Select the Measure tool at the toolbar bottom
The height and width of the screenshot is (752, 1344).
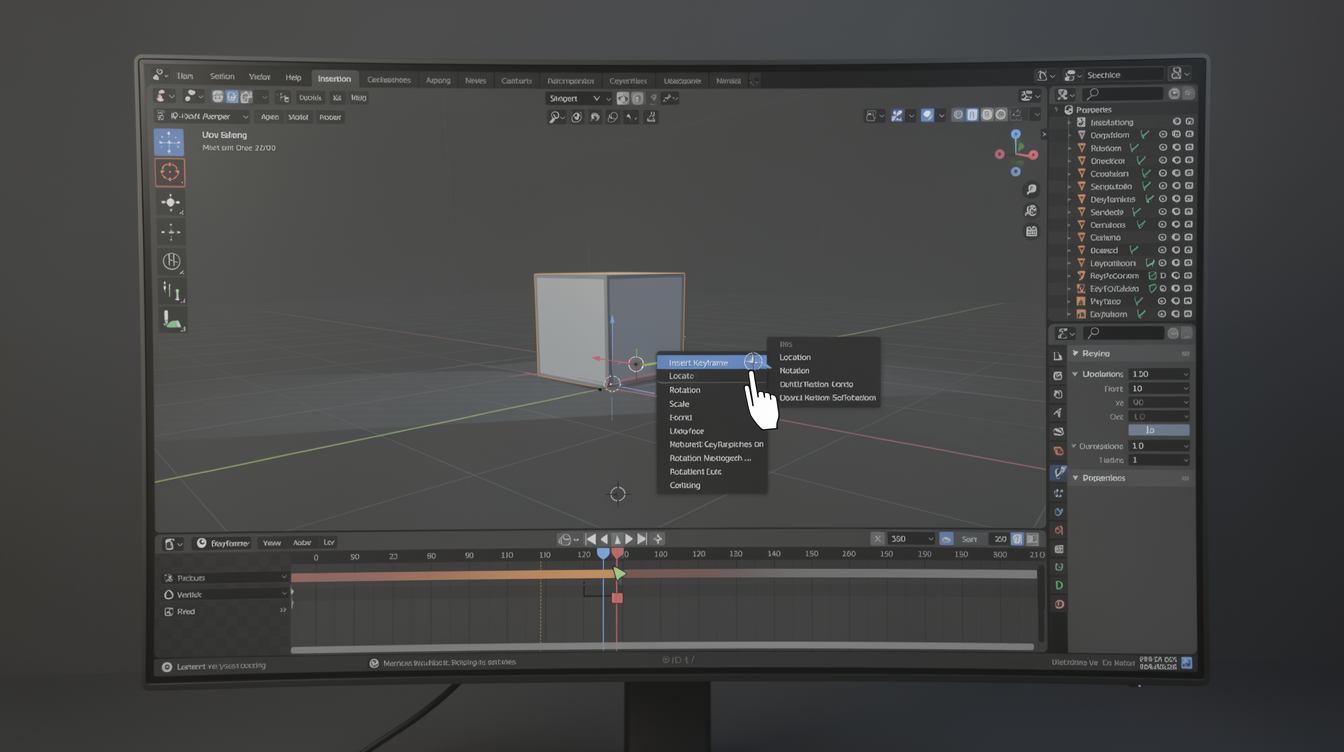170,322
